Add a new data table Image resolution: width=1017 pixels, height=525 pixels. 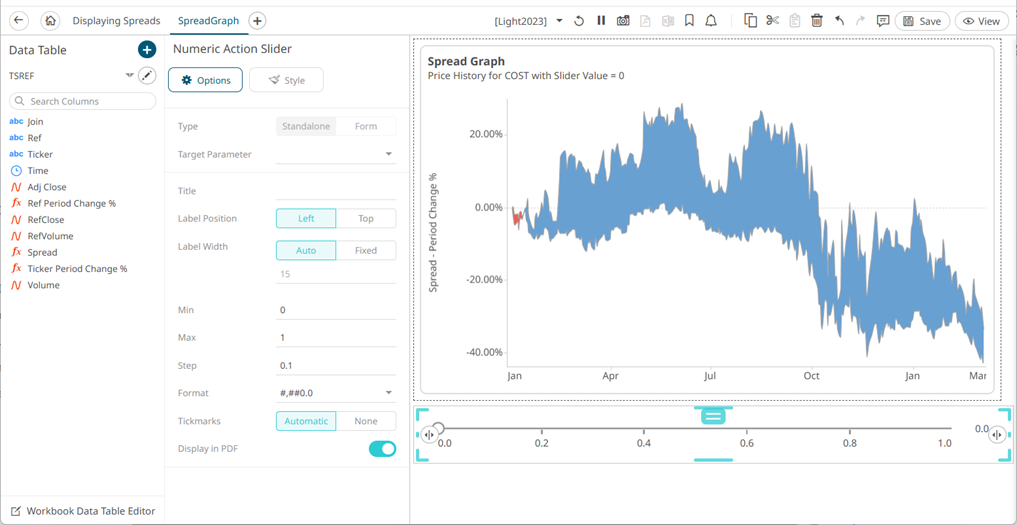click(x=147, y=50)
